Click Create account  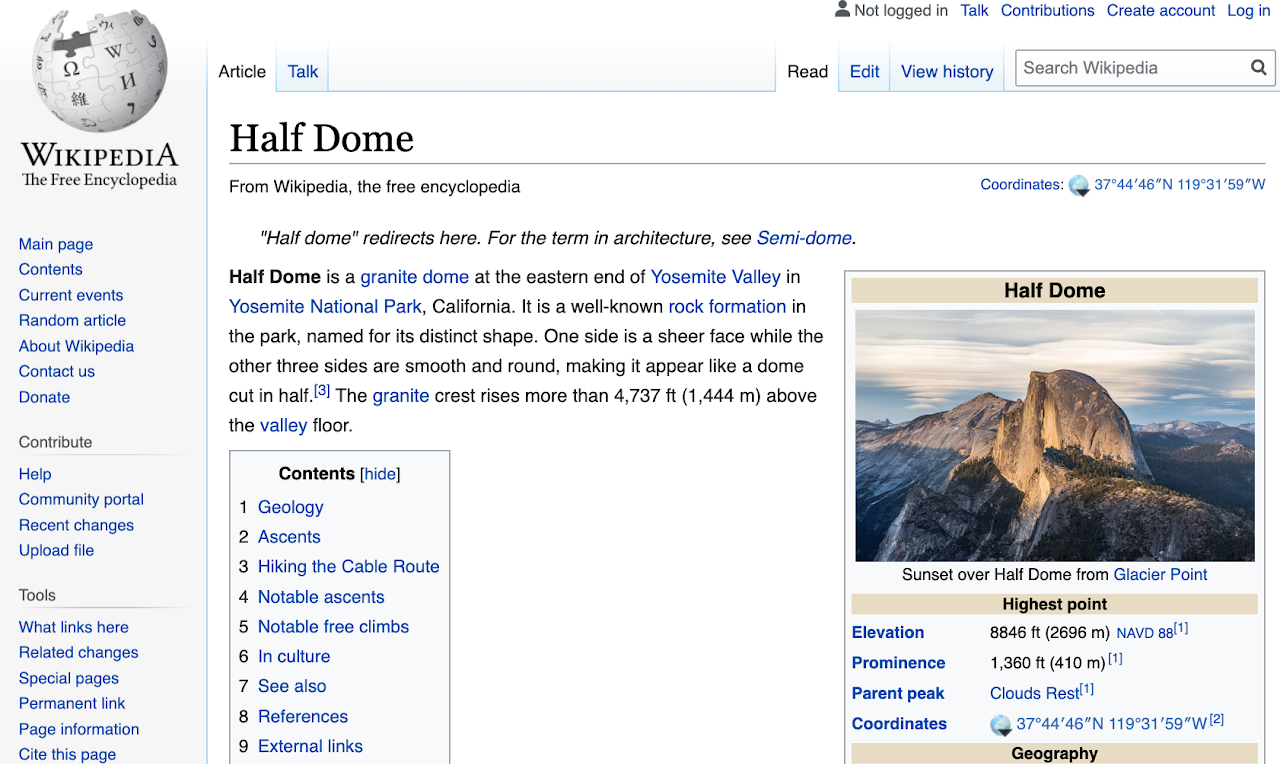[1160, 10]
